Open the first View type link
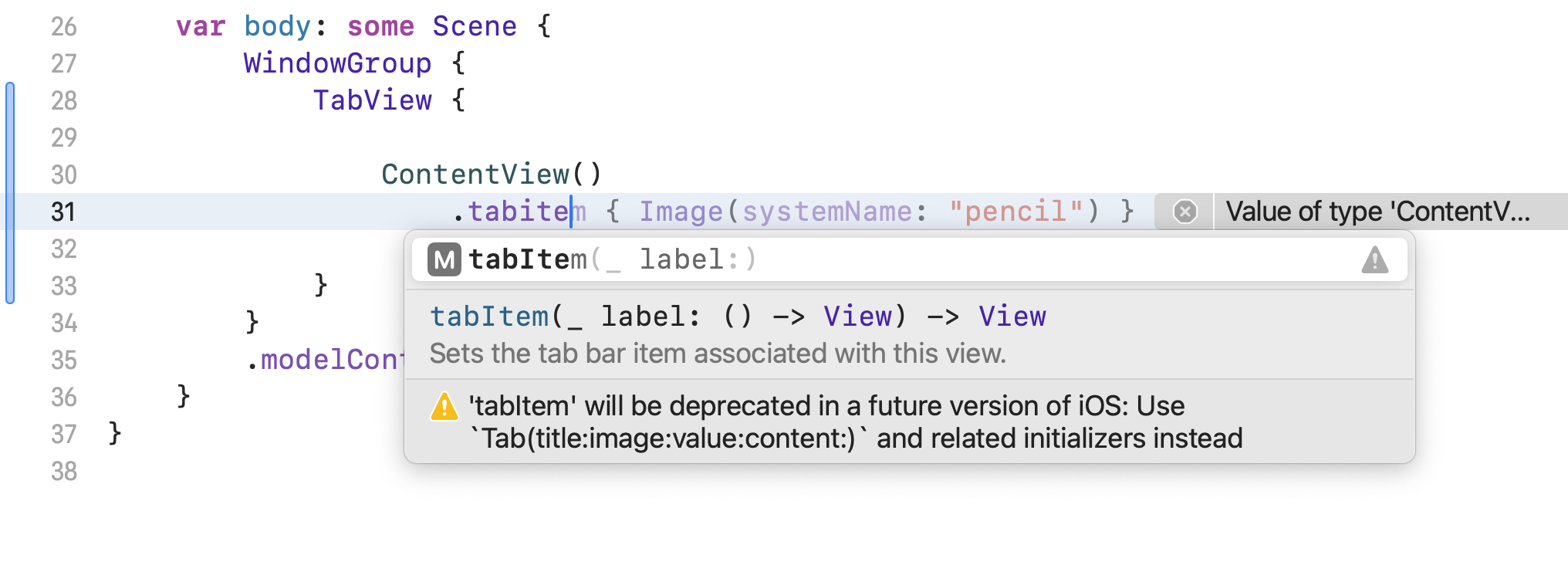This screenshot has width=1568, height=562. pyautogui.click(x=857, y=316)
